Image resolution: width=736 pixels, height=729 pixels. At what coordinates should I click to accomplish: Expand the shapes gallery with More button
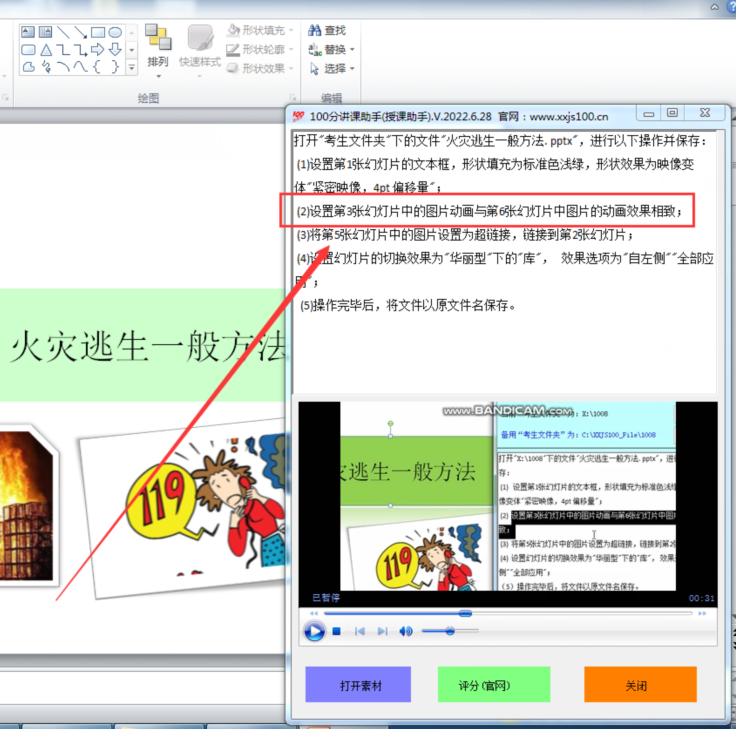tap(132, 68)
